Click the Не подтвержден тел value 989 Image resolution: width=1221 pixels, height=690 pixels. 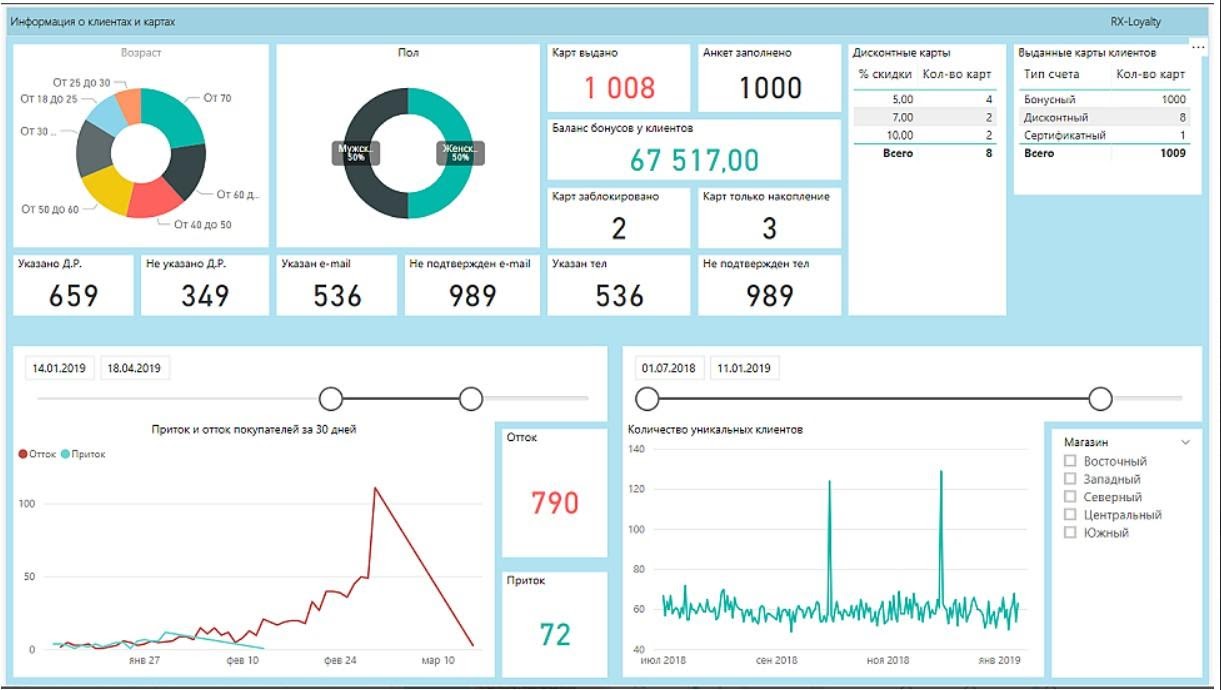pyautogui.click(x=770, y=296)
